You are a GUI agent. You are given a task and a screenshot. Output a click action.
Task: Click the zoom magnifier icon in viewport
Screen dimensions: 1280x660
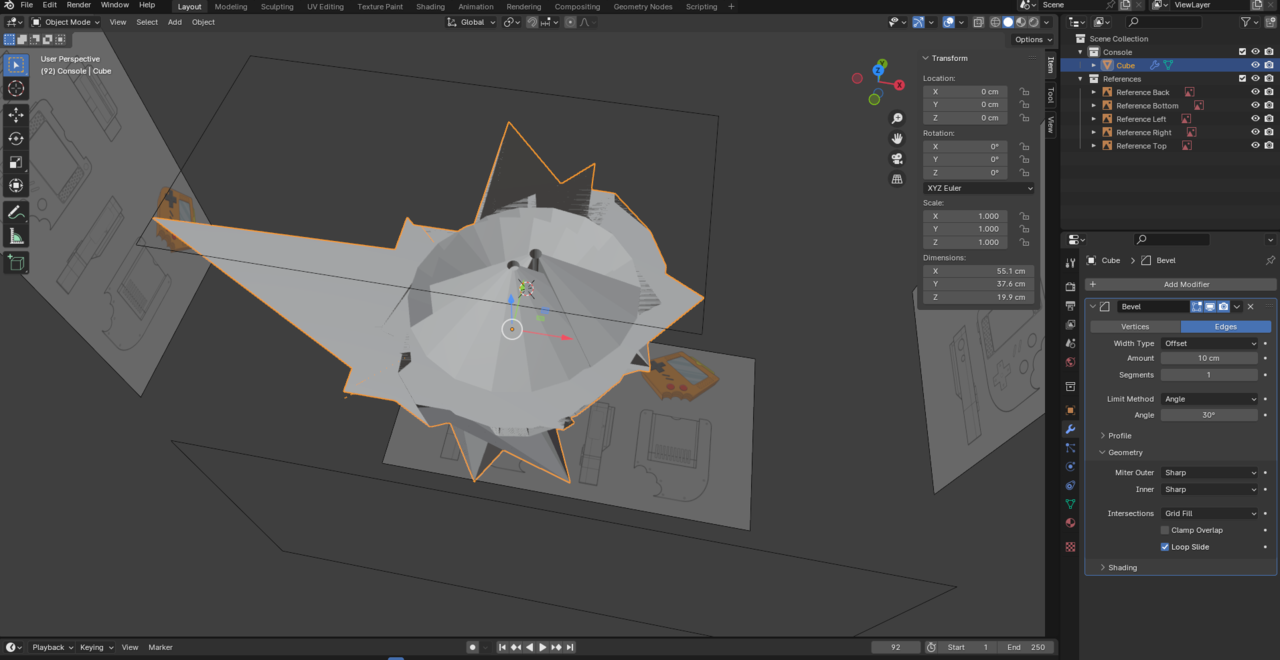(897, 118)
